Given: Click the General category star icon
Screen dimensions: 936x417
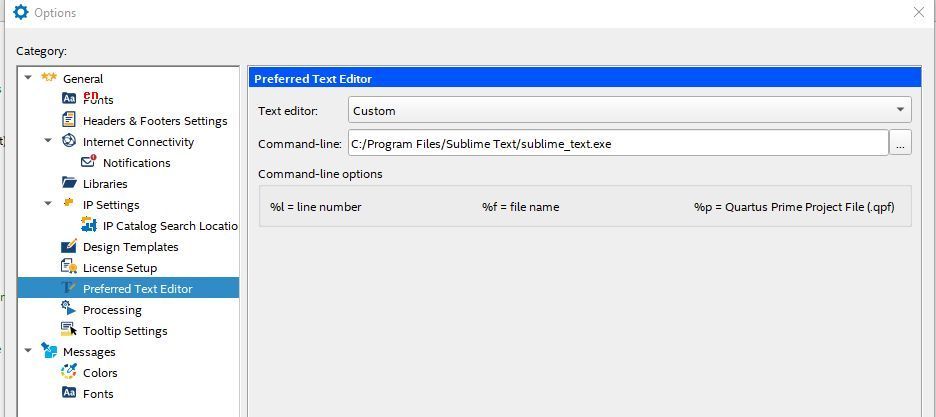Looking at the screenshot, I should pyautogui.click(x=49, y=78).
